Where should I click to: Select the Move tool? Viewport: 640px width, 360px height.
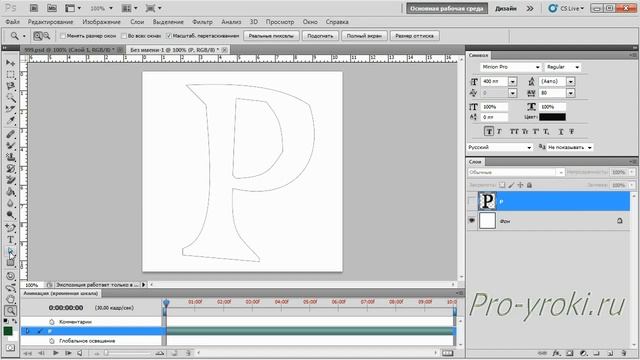pyautogui.click(x=11, y=63)
